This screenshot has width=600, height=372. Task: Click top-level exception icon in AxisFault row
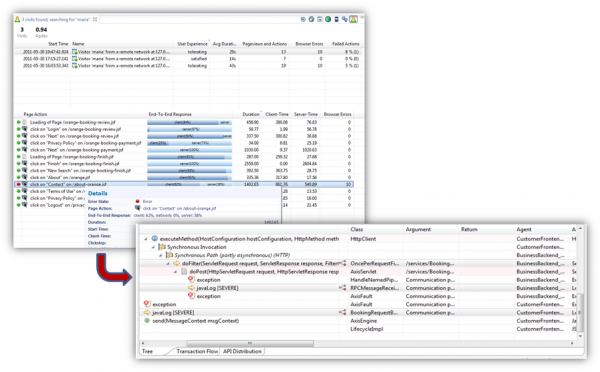(x=147, y=304)
